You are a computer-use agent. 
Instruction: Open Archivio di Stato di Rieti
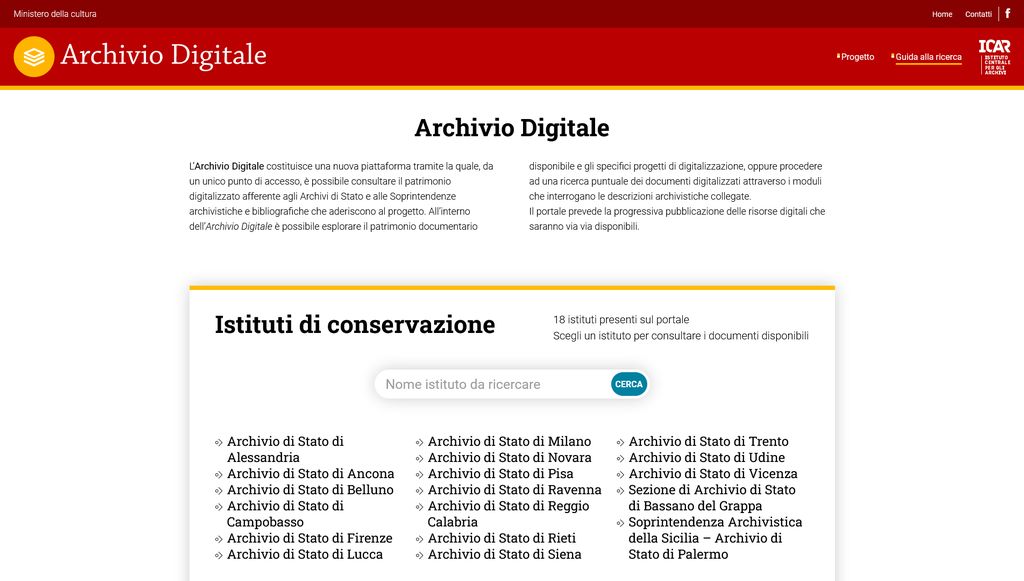pyautogui.click(x=502, y=538)
